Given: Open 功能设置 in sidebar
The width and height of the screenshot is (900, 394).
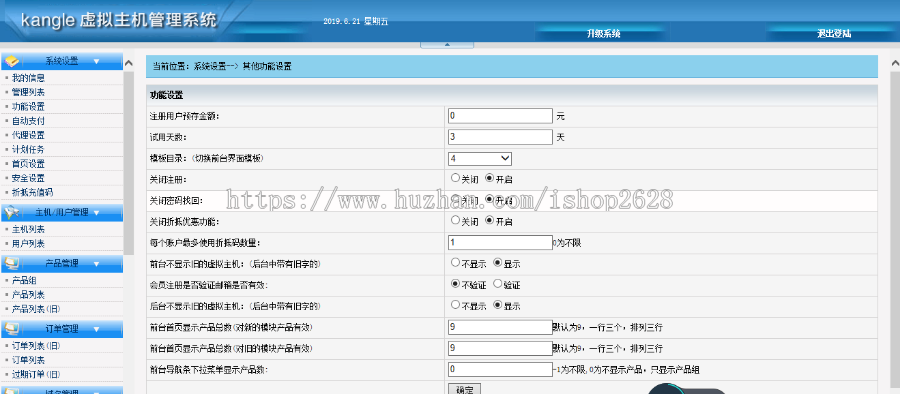Looking at the screenshot, I should [x=28, y=107].
